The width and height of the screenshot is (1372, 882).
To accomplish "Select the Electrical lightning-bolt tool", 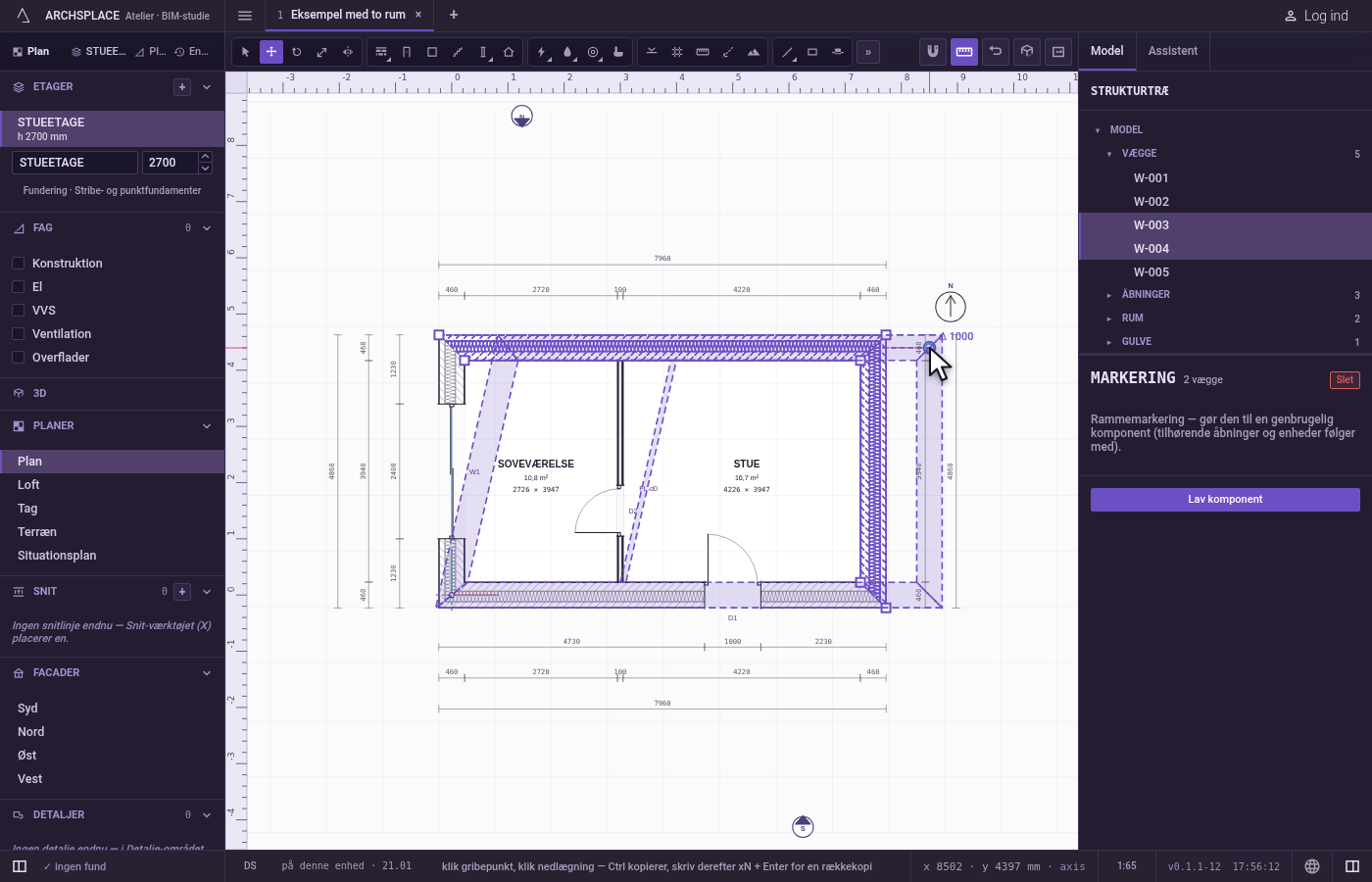I will (542, 52).
